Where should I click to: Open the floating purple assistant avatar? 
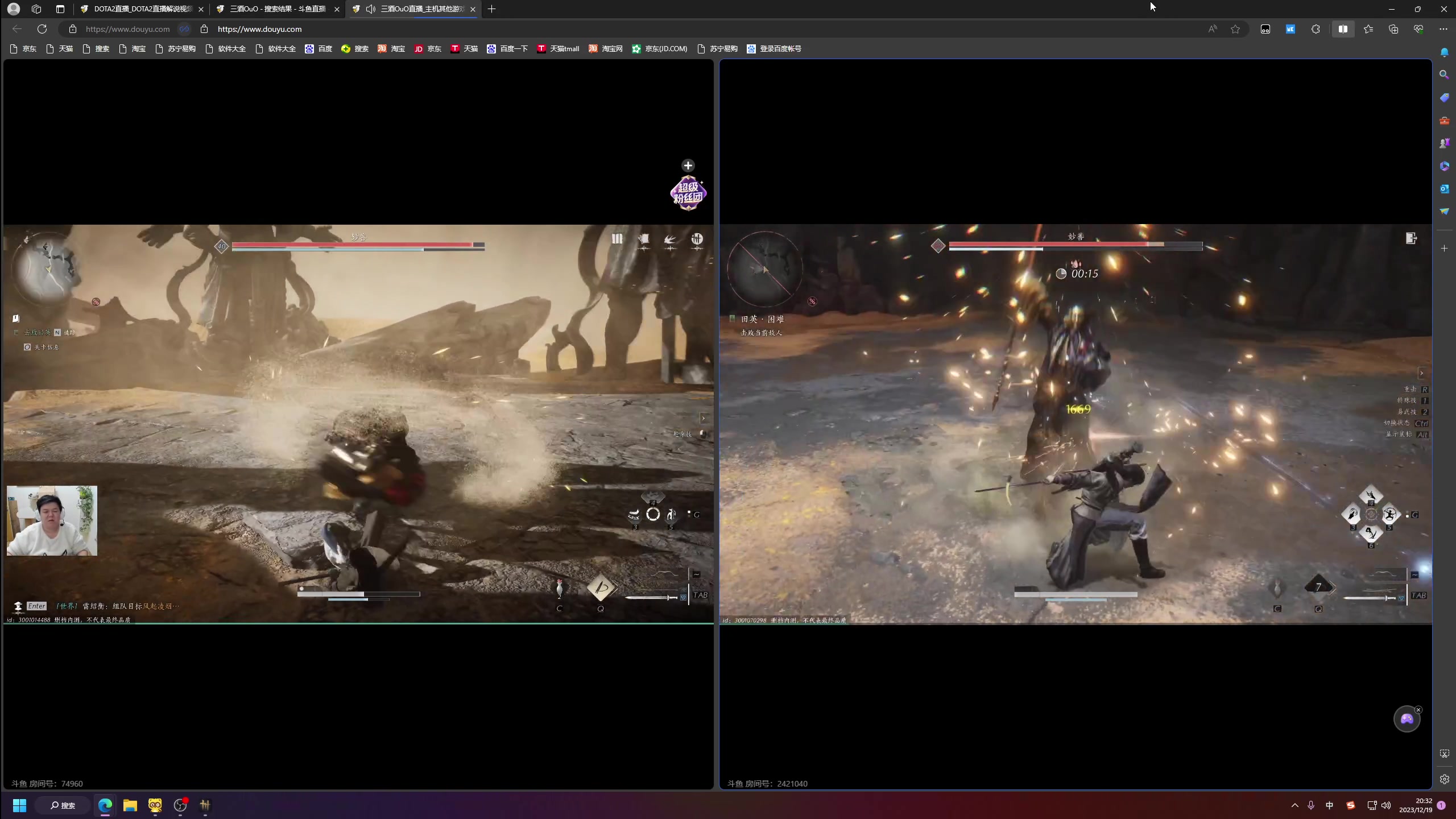(1407, 719)
